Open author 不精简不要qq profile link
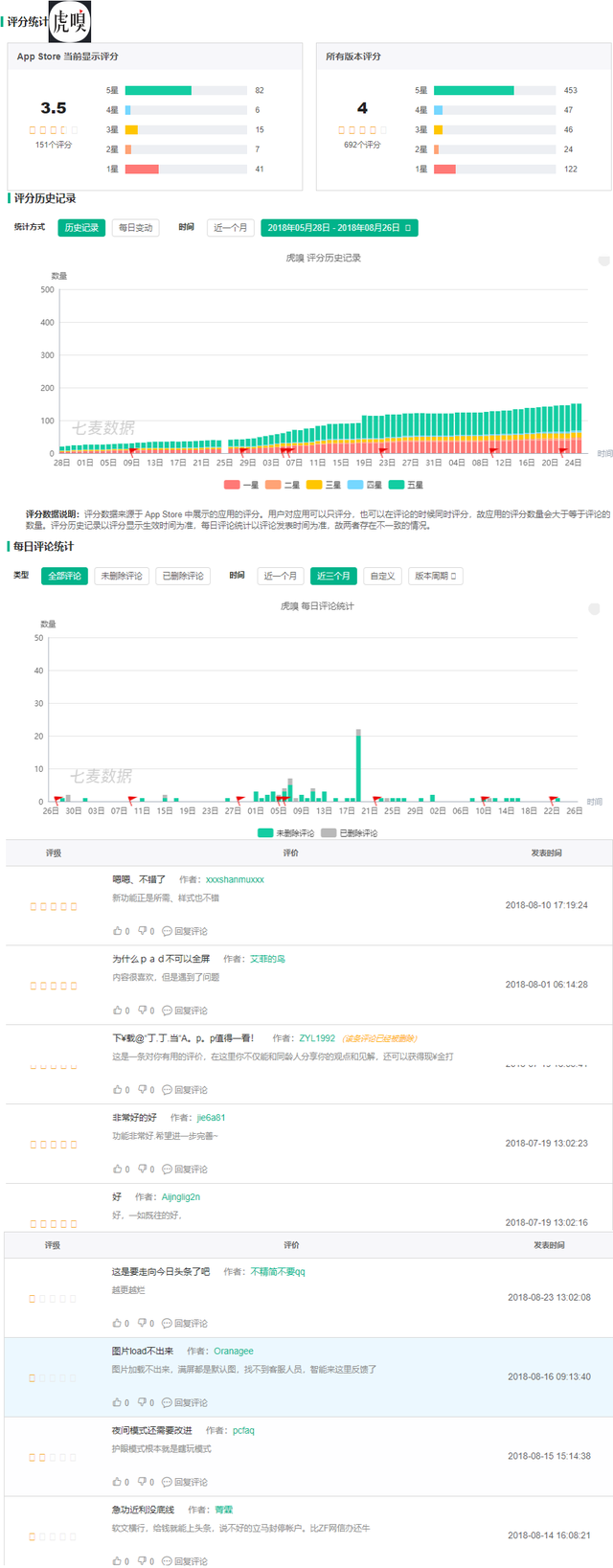Screen dimensions: 613x1568 (278, 1272)
